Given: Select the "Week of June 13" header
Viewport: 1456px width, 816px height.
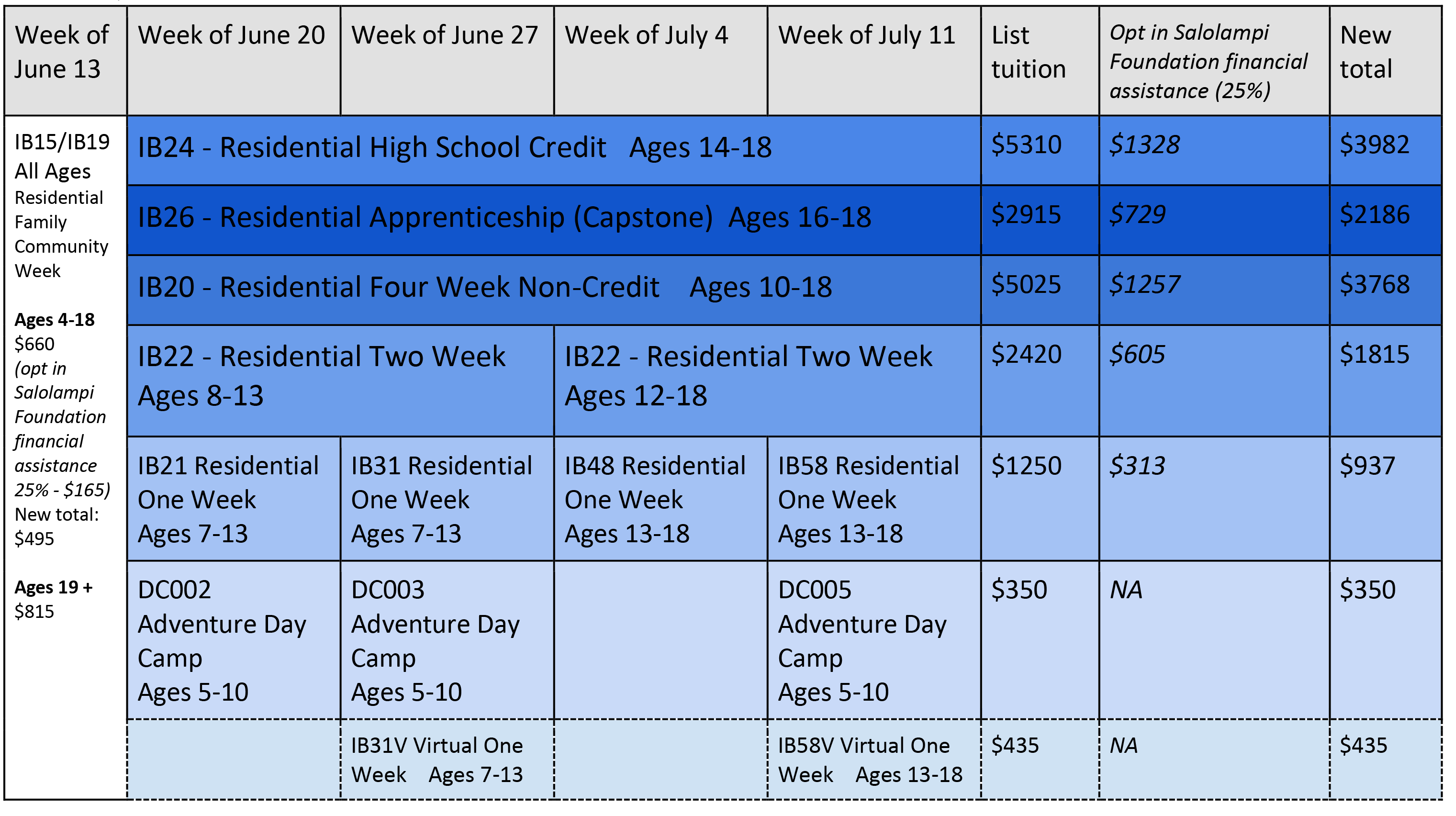Looking at the screenshot, I should (62, 53).
